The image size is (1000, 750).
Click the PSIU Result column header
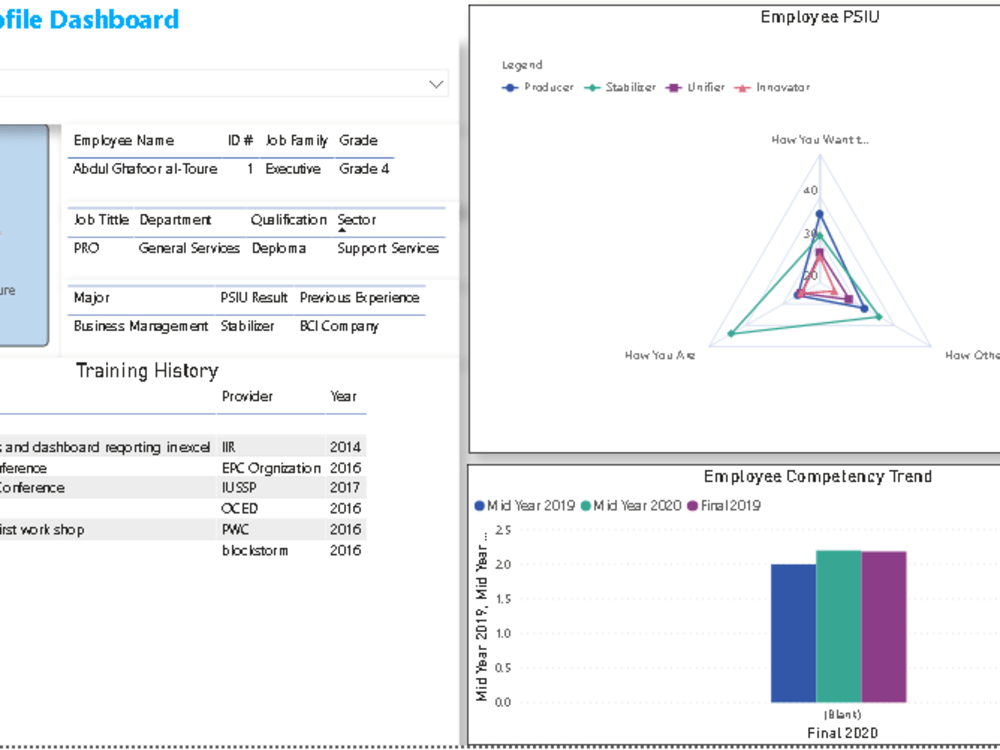254,298
